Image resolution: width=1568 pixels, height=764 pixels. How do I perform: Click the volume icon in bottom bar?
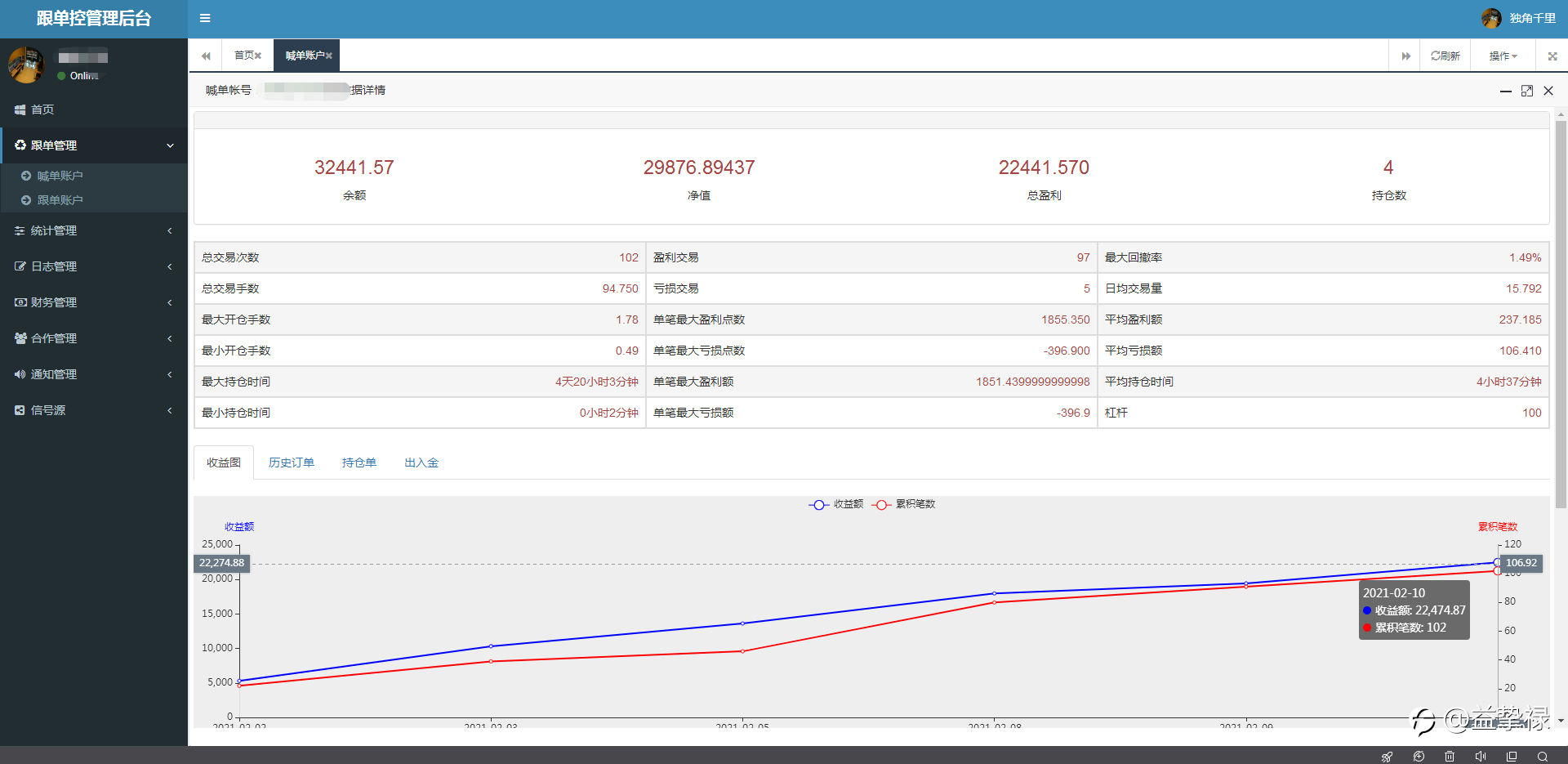tap(1481, 757)
